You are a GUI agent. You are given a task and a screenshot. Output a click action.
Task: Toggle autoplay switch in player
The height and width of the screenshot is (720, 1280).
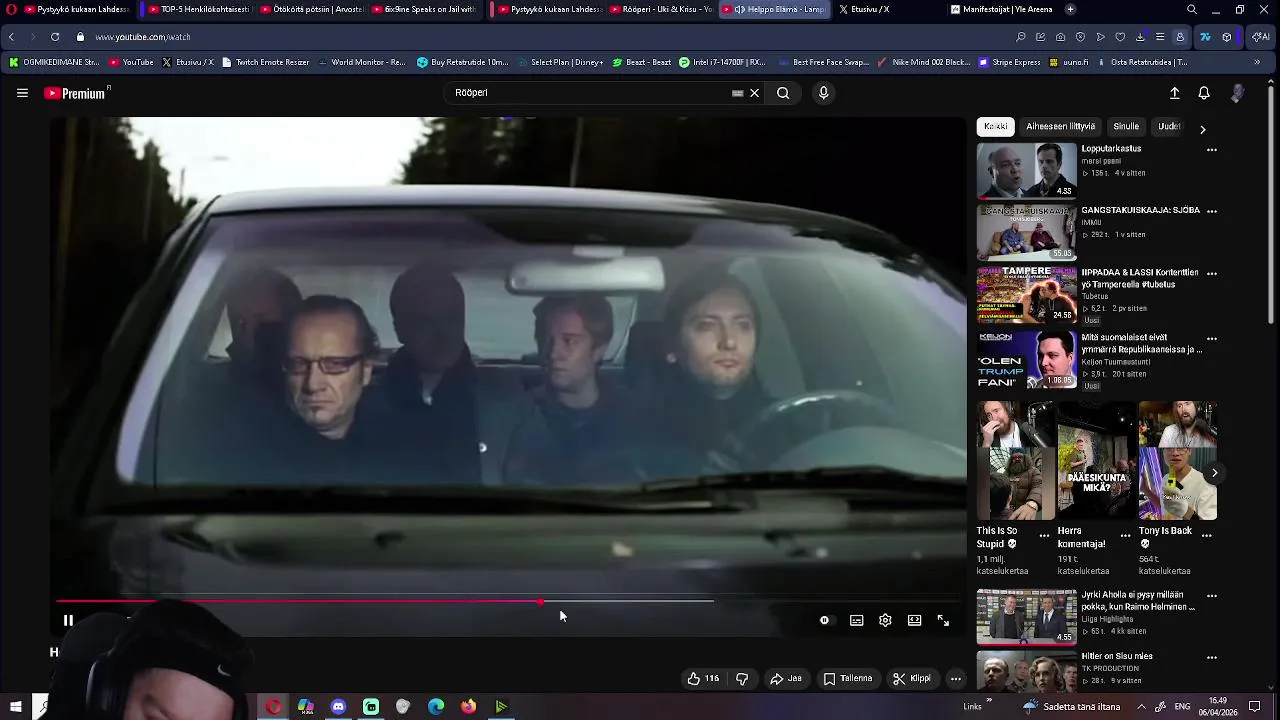(824, 620)
